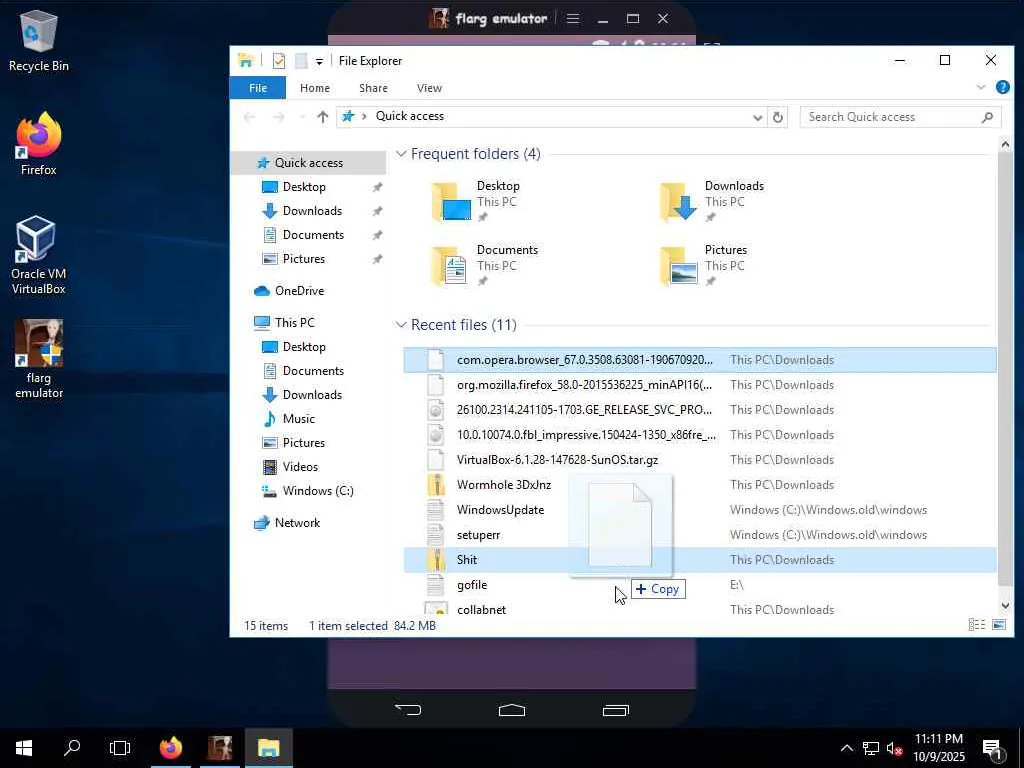Image resolution: width=1024 pixels, height=768 pixels.
Task: Click the Search Quick access field
Action: coord(900,117)
